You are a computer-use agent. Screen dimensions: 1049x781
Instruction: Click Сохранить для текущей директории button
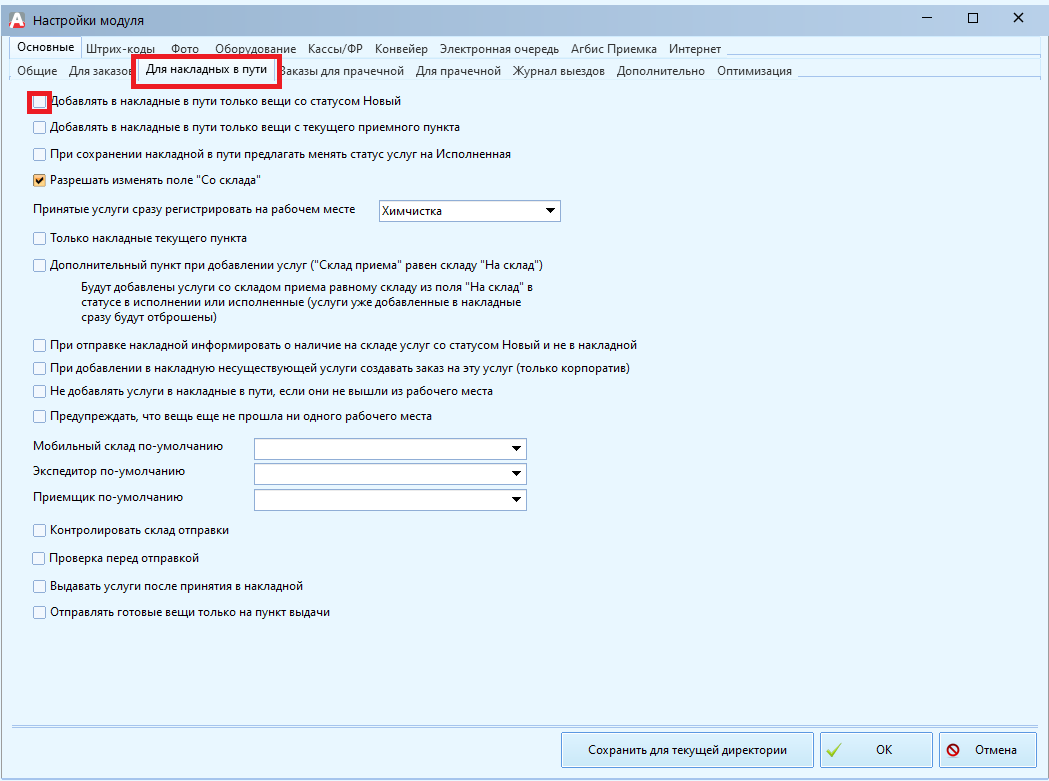pyautogui.click(x=687, y=750)
